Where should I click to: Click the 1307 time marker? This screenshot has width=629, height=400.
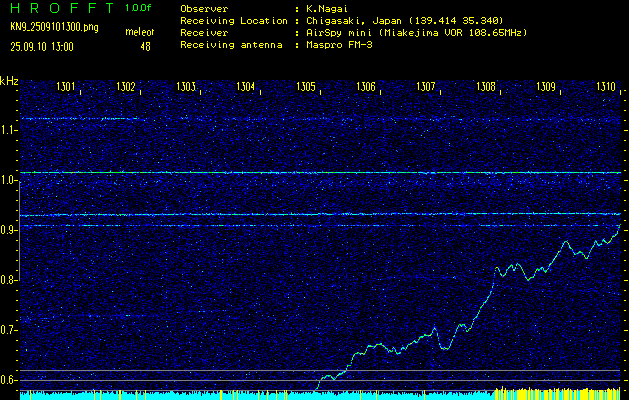tap(426, 86)
